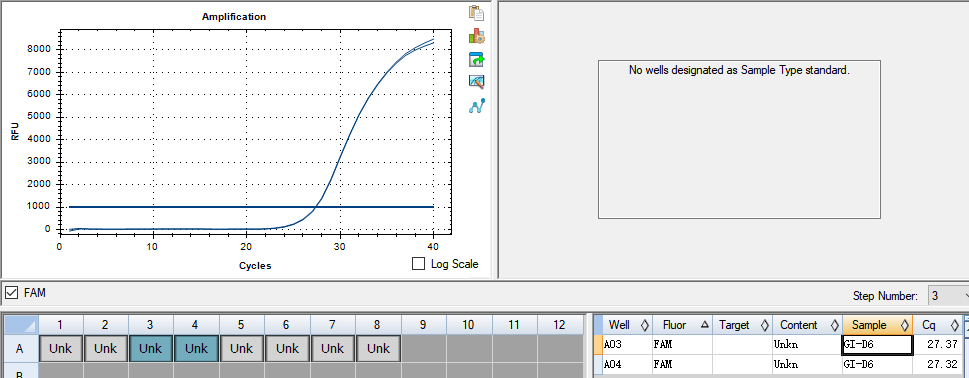
Task: Open the chart settings bar-graph gear icon
Action: click(476, 36)
